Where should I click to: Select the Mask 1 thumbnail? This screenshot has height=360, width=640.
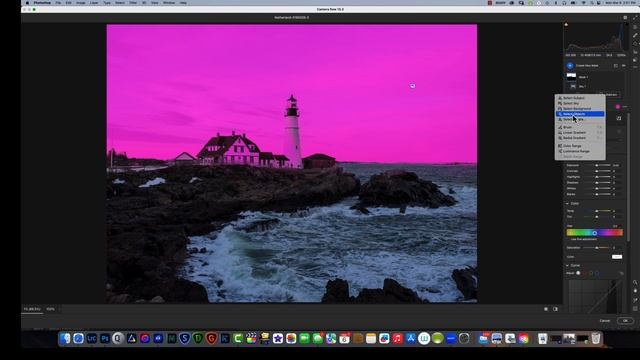pyautogui.click(x=571, y=76)
